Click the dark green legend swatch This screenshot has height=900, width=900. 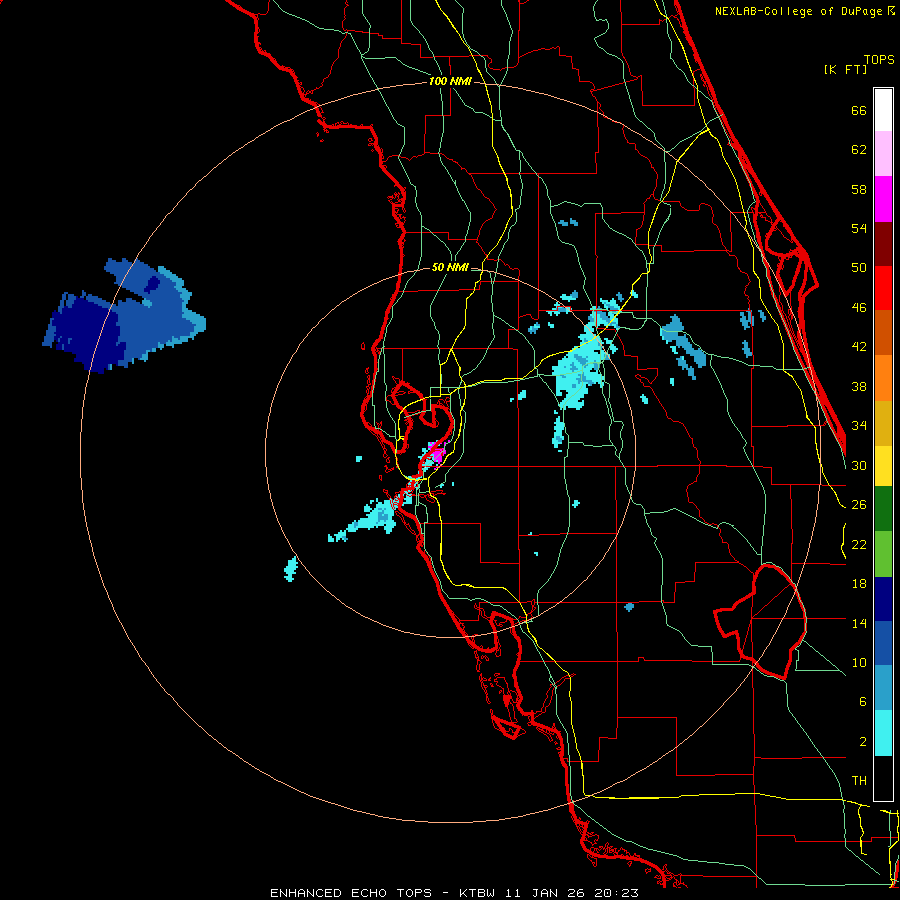[x=883, y=509]
